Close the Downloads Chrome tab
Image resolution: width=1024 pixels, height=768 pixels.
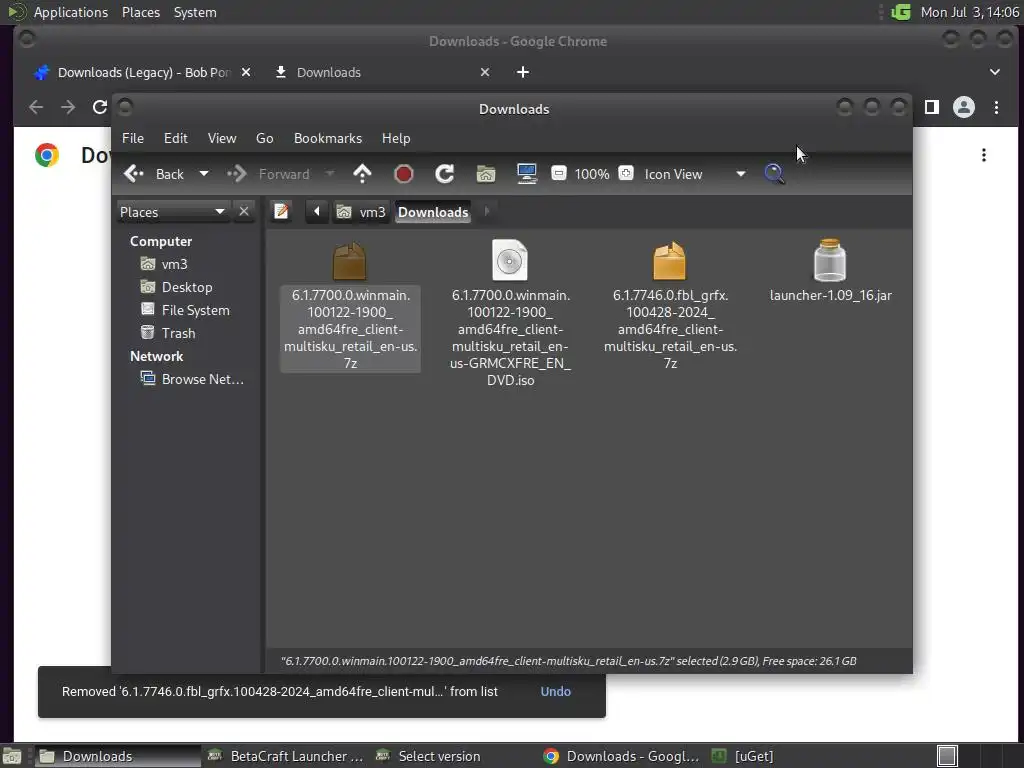pyautogui.click(x=485, y=72)
